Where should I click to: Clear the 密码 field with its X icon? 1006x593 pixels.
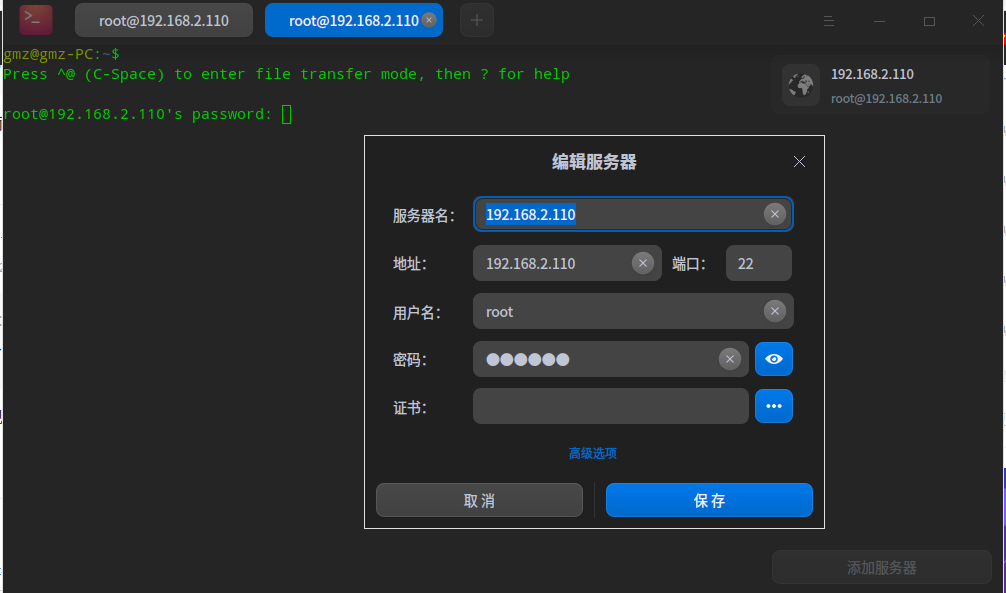pos(730,358)
